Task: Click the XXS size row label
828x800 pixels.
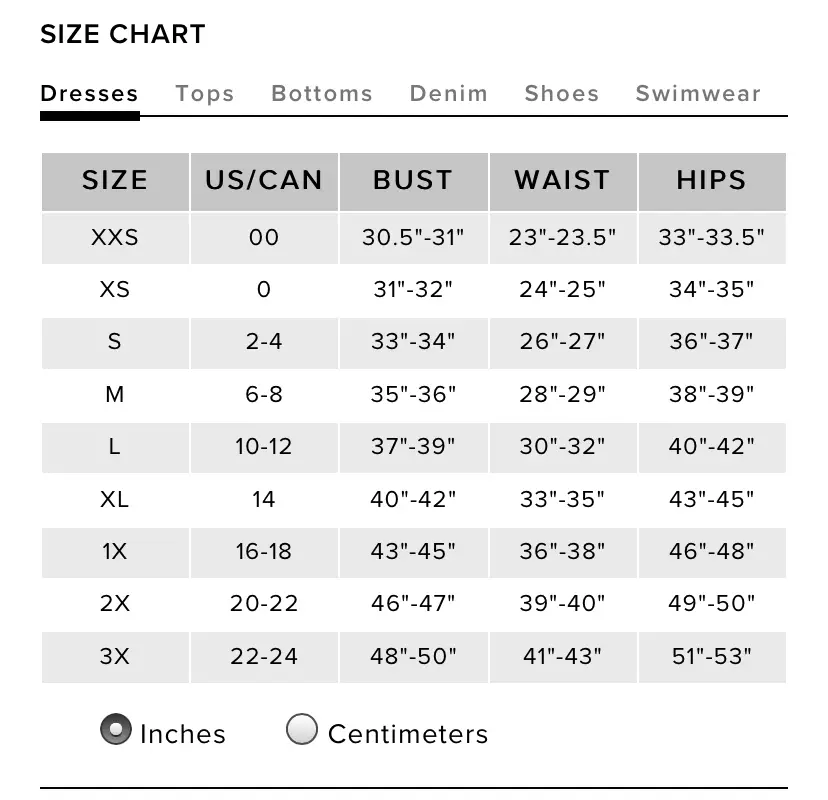Action: pos(115,238)
